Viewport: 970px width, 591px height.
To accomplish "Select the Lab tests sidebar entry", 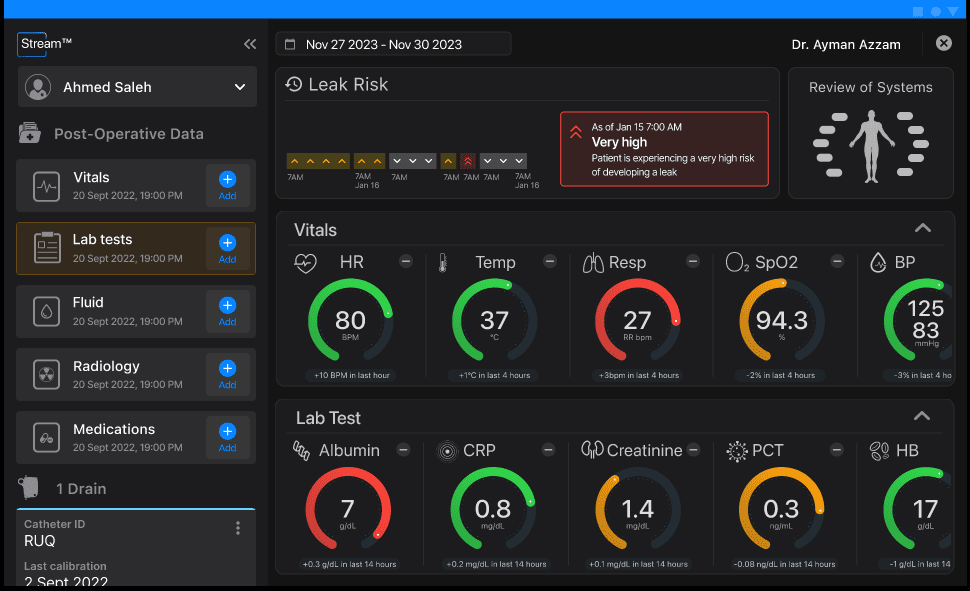I will [x=135, y=248].
